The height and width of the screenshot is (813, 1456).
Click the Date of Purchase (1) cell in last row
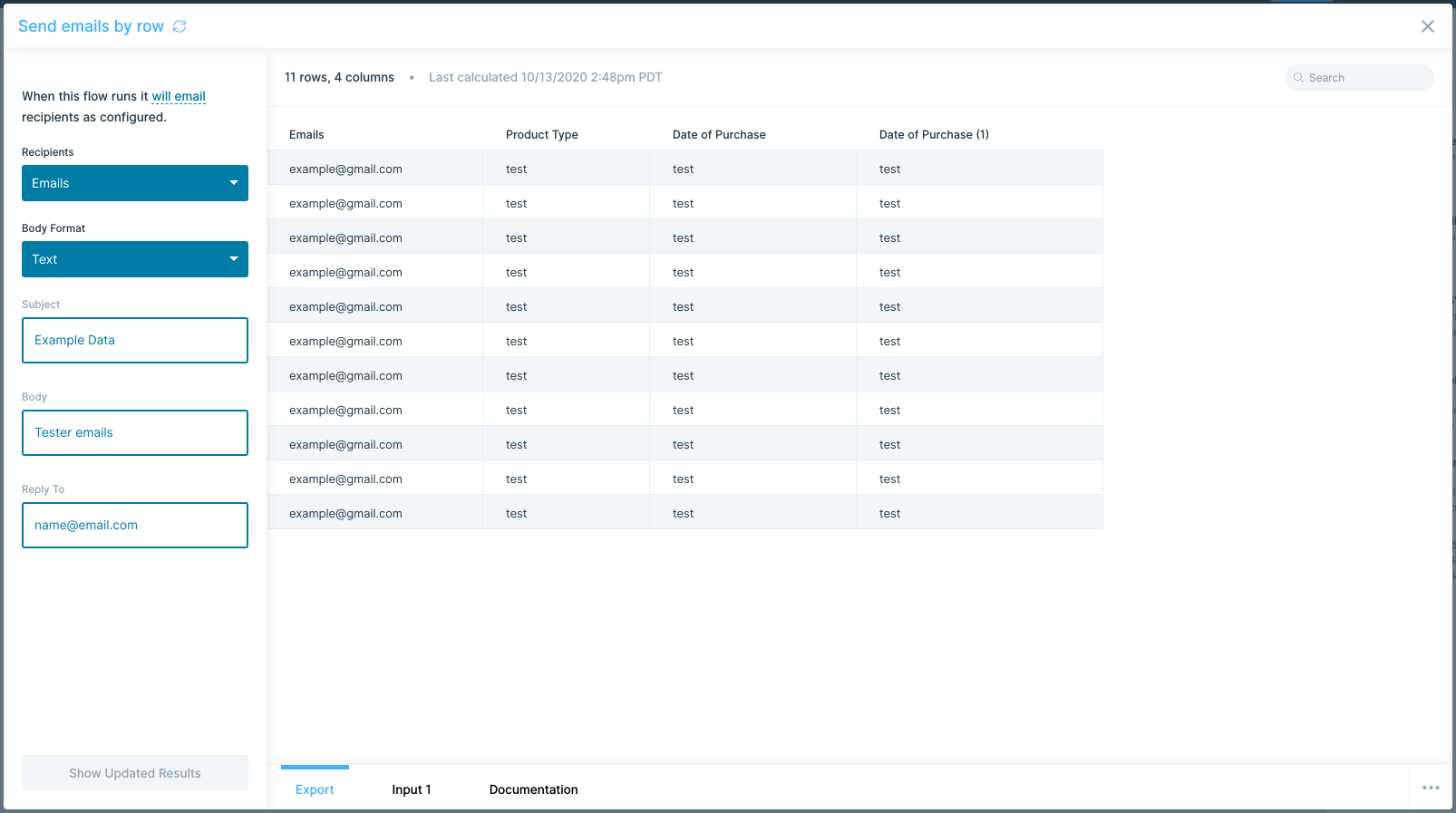979,513
